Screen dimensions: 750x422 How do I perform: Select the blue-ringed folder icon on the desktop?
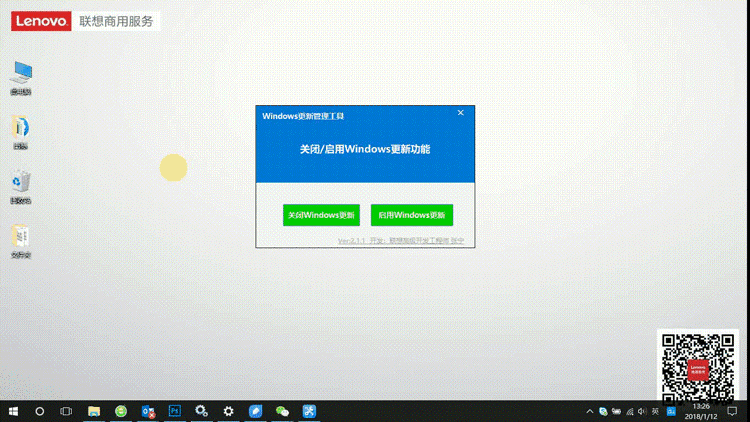point(21,133)
